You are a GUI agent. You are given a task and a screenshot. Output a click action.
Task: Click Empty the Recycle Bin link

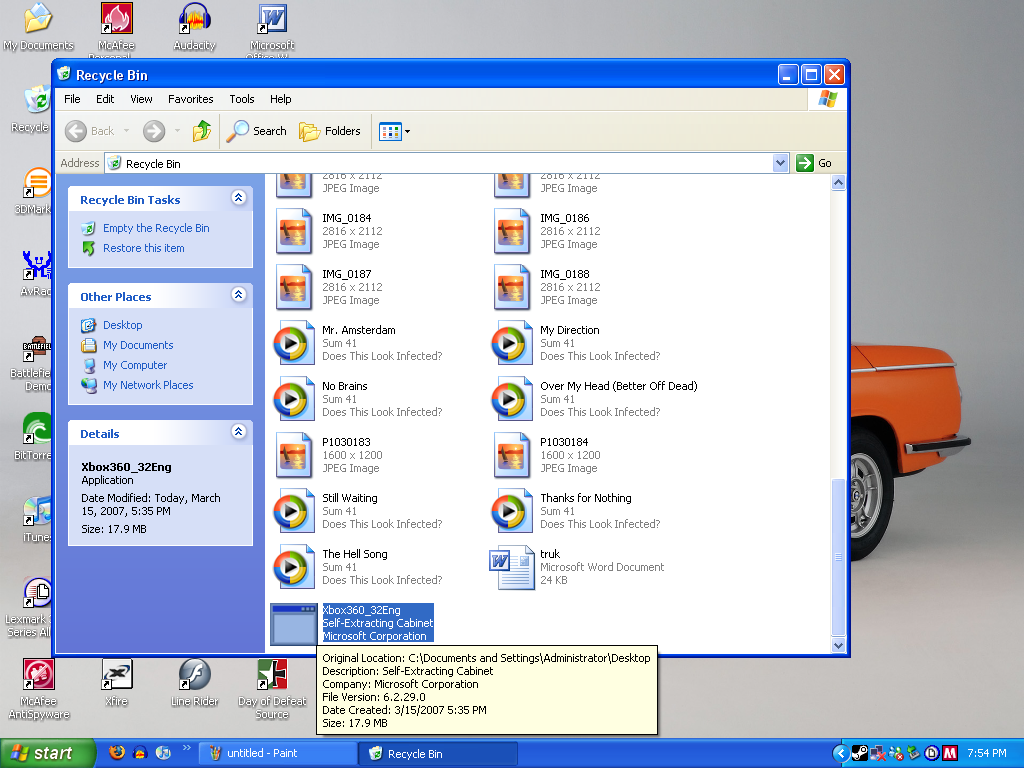pyautogui.click(x=156, y=228)
